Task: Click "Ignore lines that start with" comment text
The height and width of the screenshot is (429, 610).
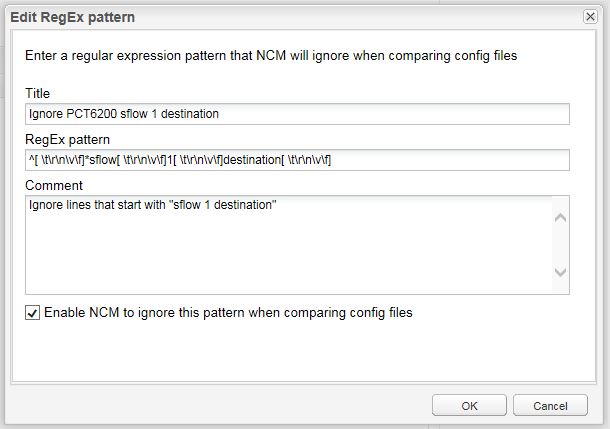Action: tap(152, 206)
